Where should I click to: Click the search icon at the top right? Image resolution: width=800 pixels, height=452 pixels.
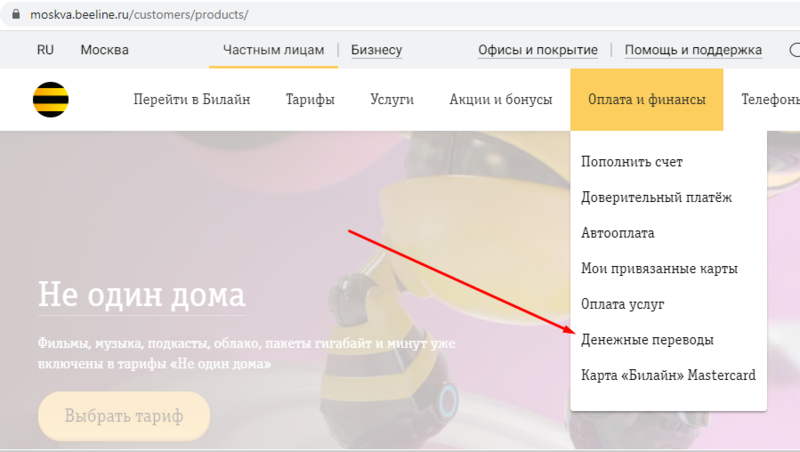794,50
